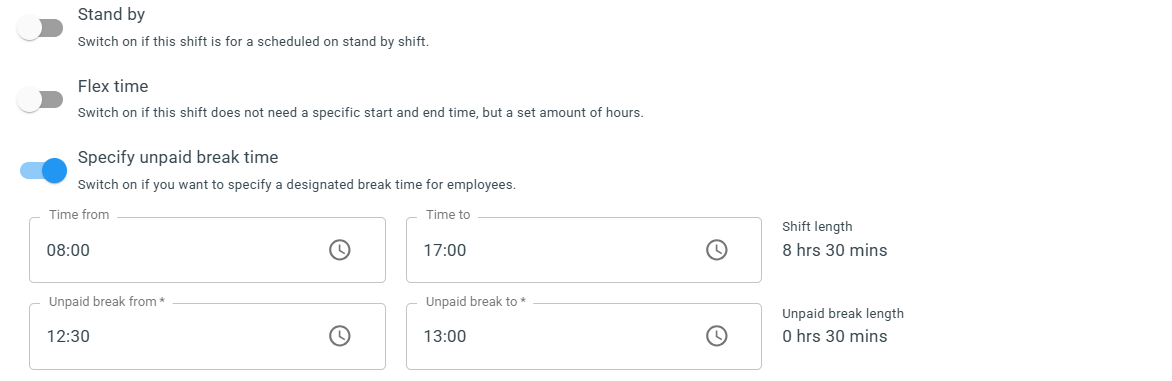
Task: Focus the Time from field showing 08:00
Action: (207, 250)
